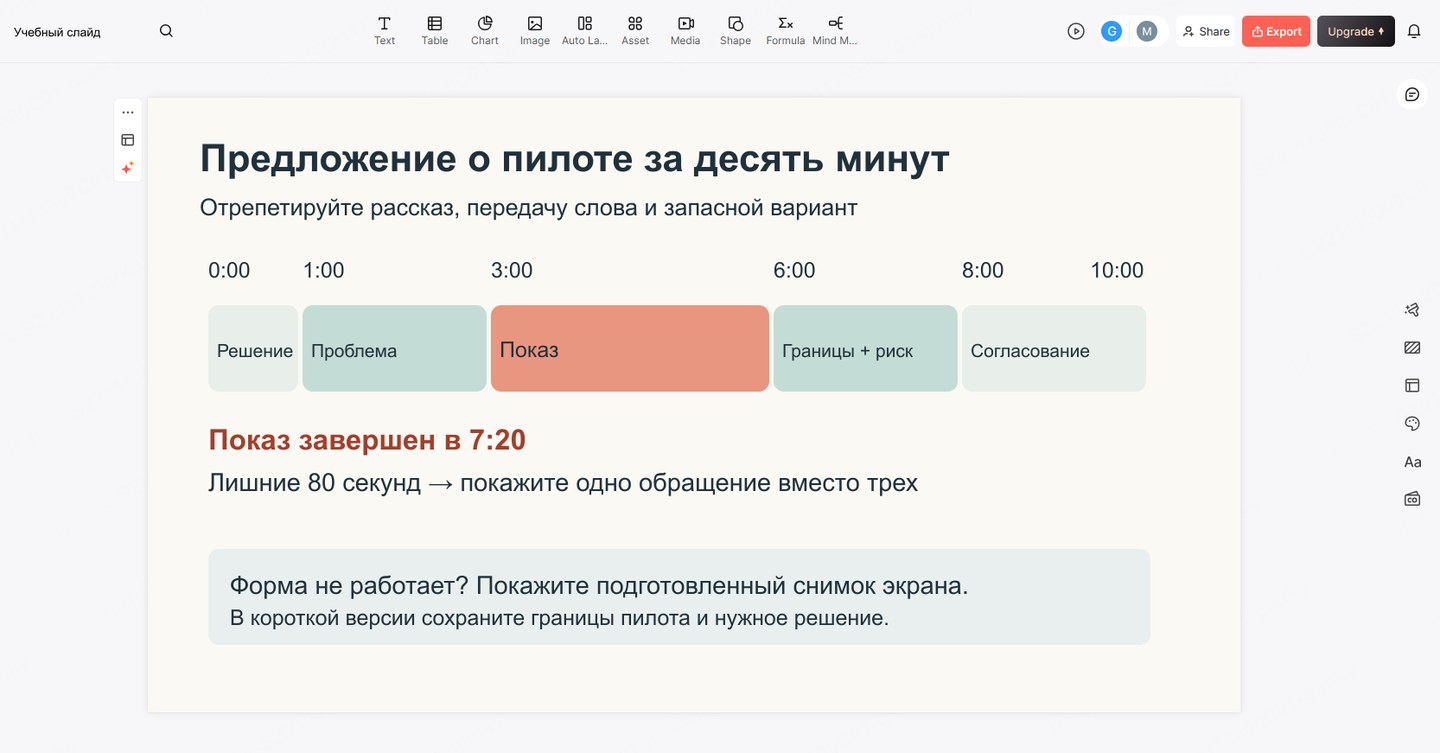
Task: Open the three-dot menu beside the slide
Action: click(128, 112)
